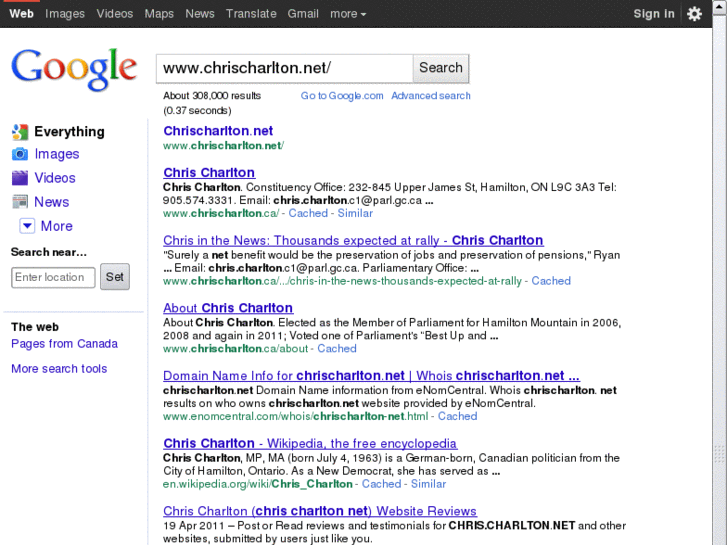Click 'Search near...' heading
Viewport: 727px width, 545px height.
49,252
